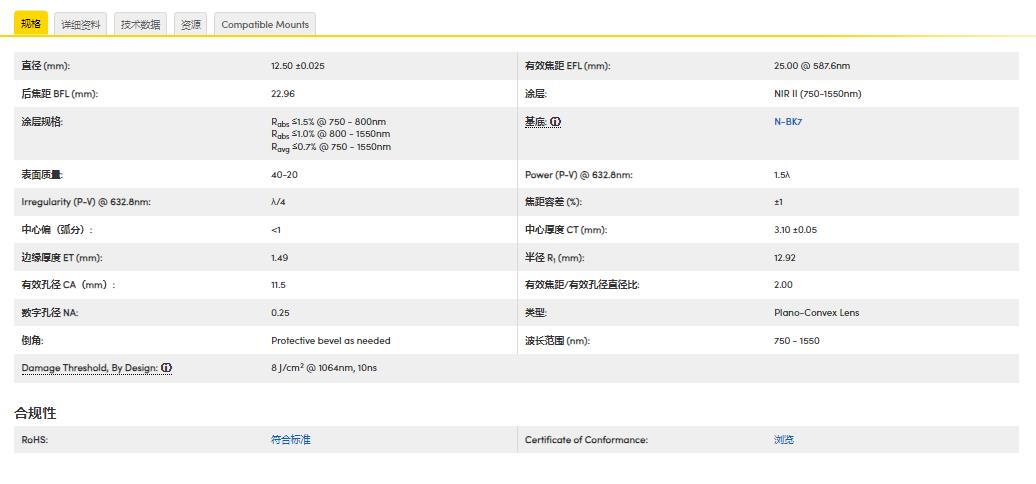Click the wavelength range value 750 - 1550
The image size is (1036, 484).
(796, 341)
